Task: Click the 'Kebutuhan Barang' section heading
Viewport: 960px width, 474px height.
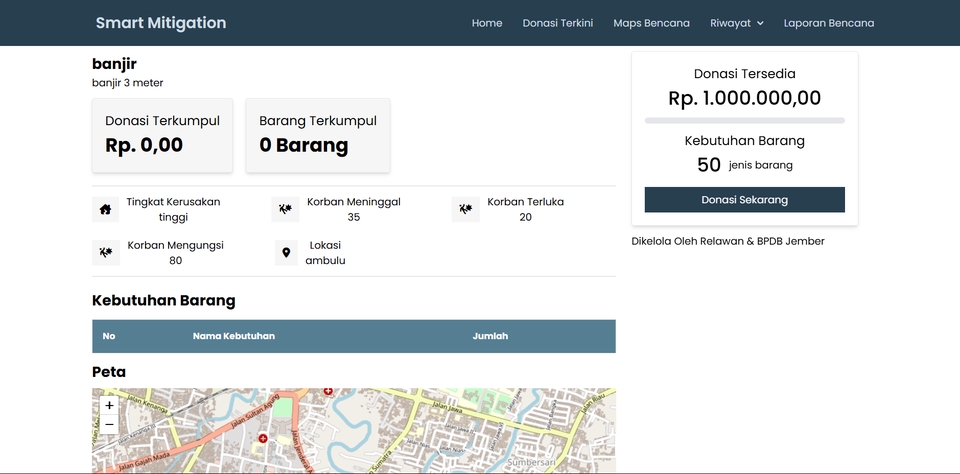Action: pos(163,301)
